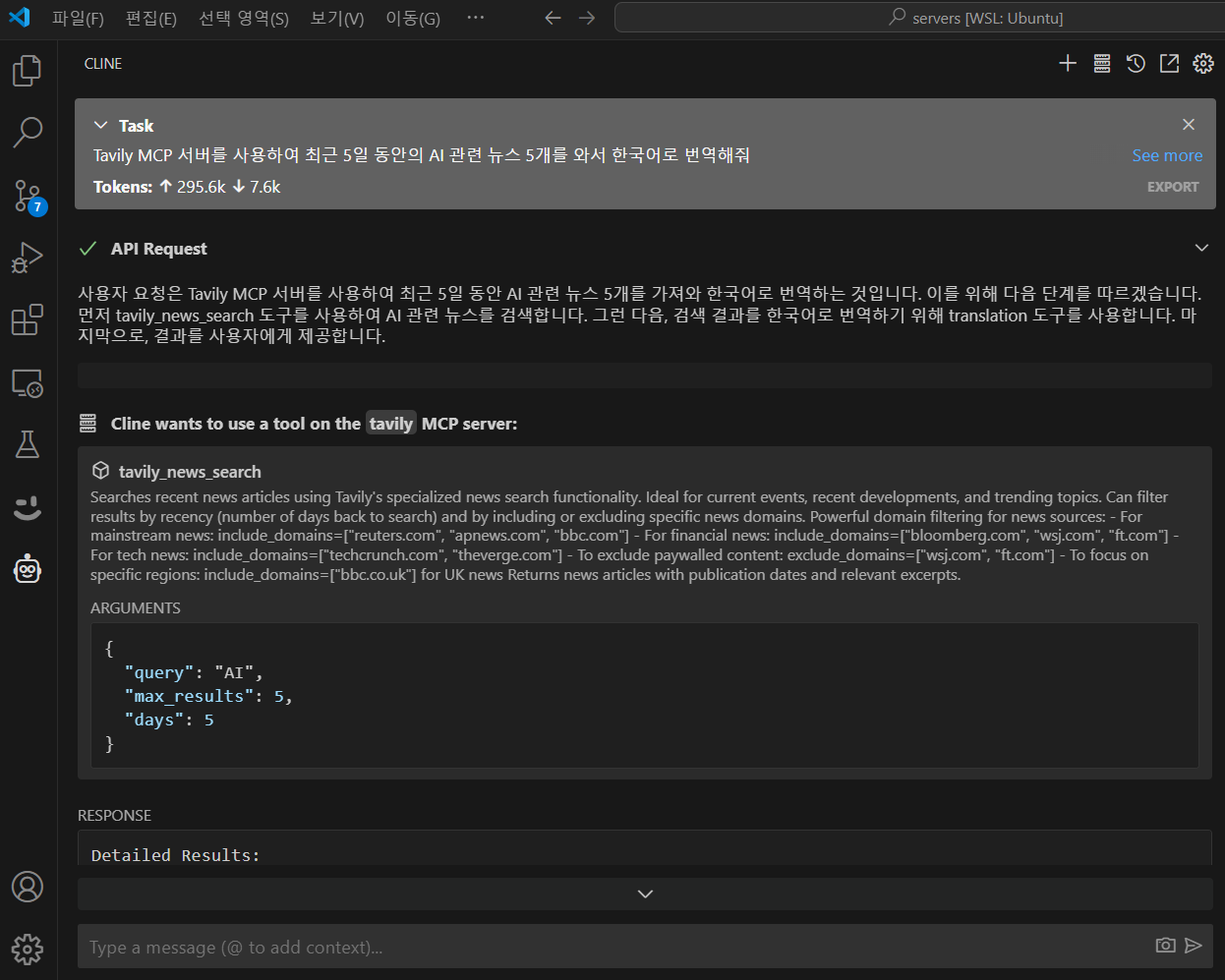
Task: Open Remote Explorer view
Action: point(28,382)
